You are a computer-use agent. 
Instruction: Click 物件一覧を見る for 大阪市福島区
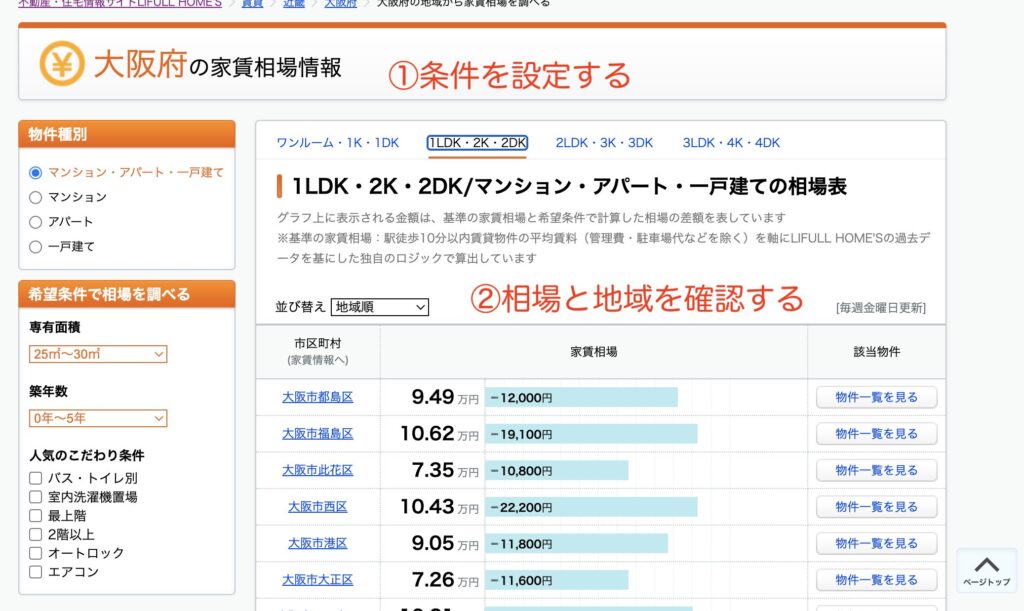coord(876,434)
